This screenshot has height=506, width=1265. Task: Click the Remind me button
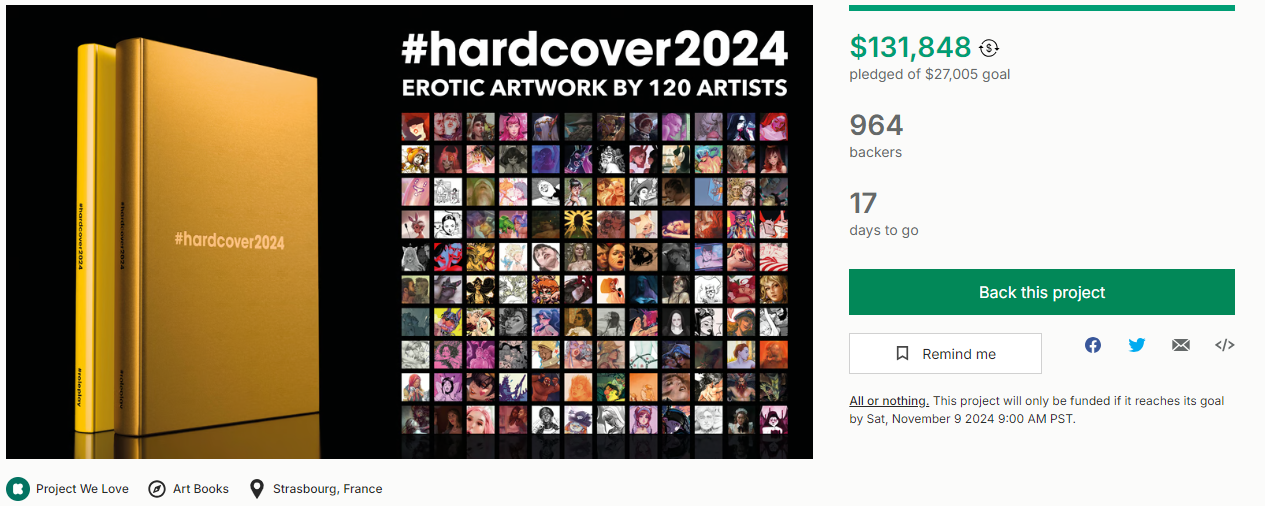(x=945, y=354)
